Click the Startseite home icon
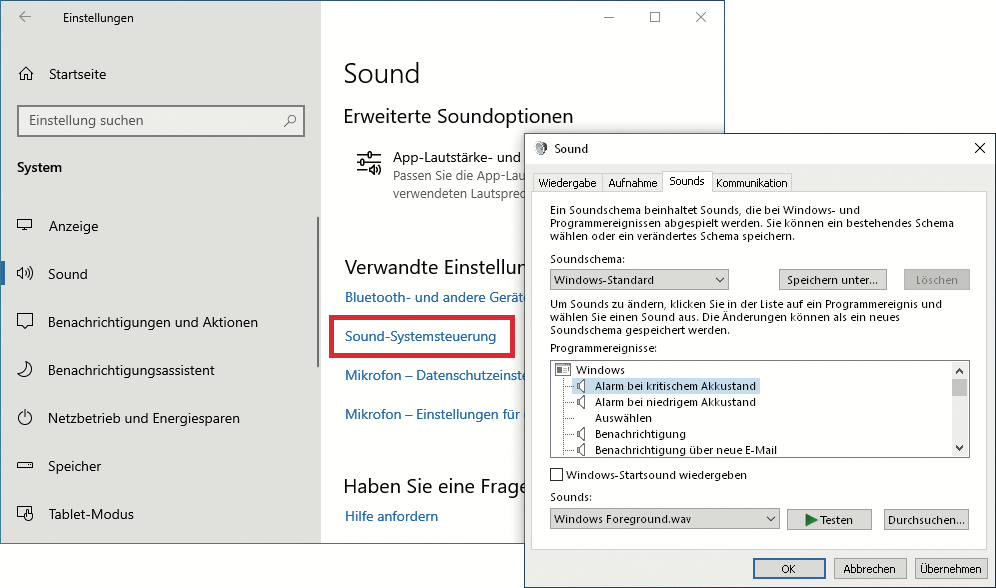Screen dimensions: 996x588 pos(26,75)
